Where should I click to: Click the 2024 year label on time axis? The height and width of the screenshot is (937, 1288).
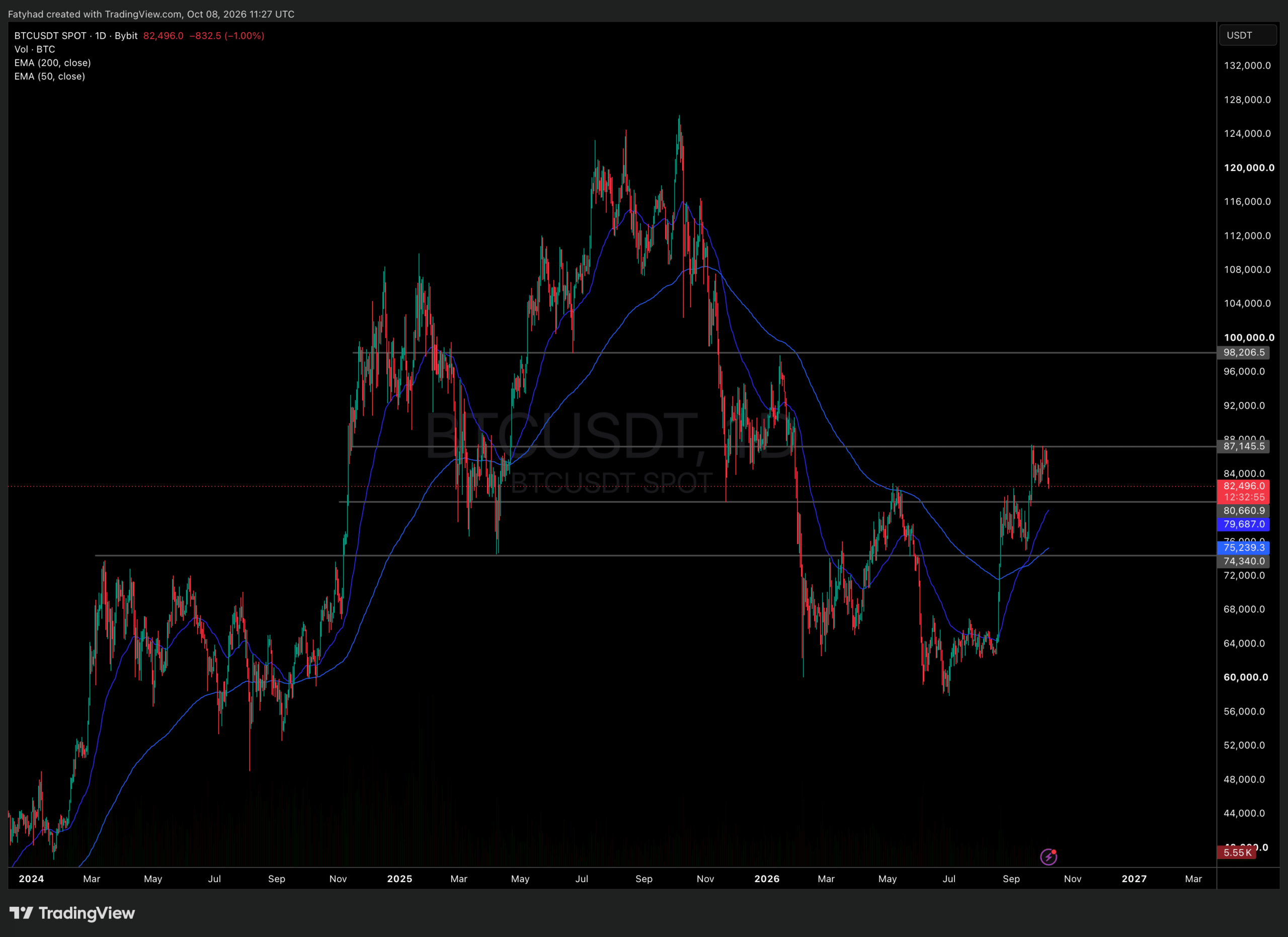[31, 879]
